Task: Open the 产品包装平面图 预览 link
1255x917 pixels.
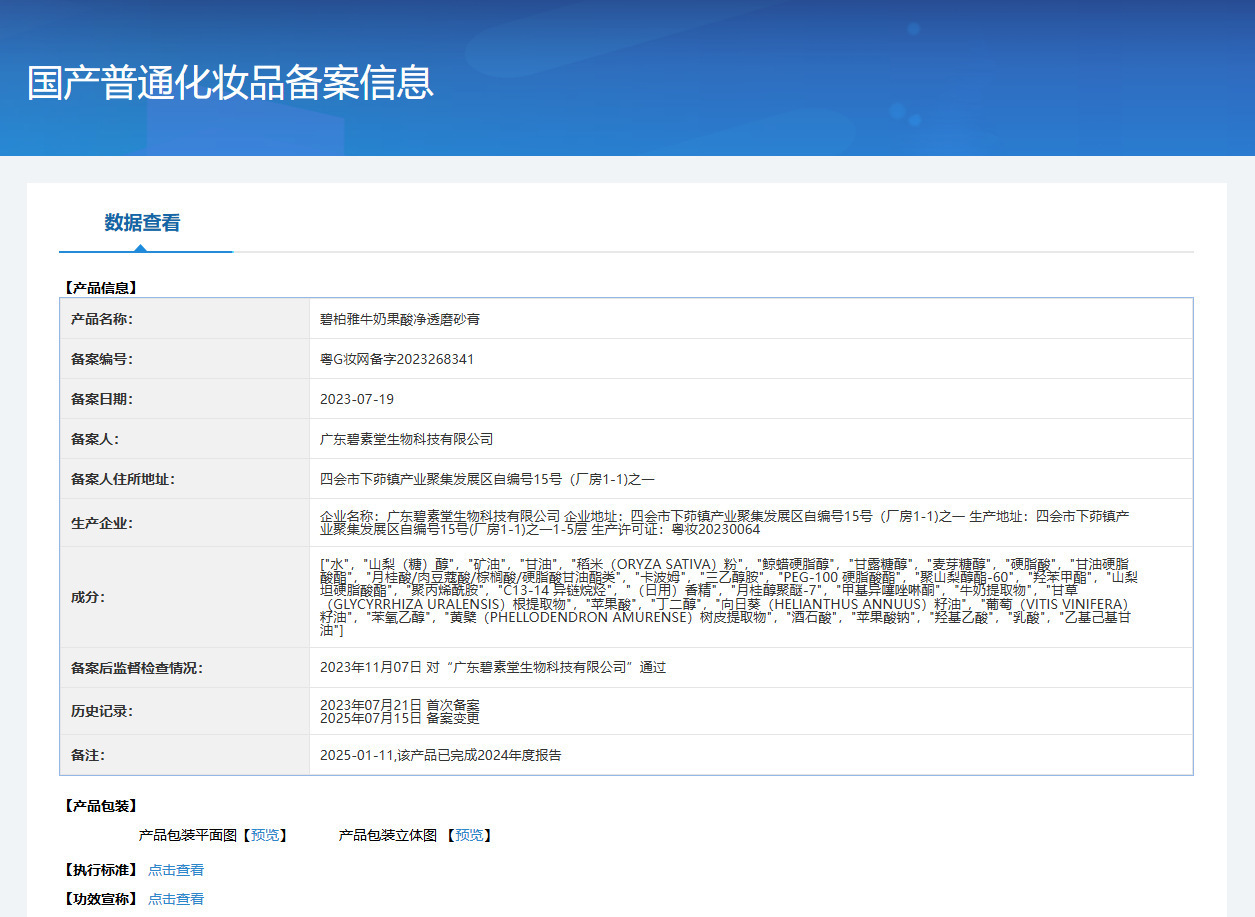Action: (265, 835)
